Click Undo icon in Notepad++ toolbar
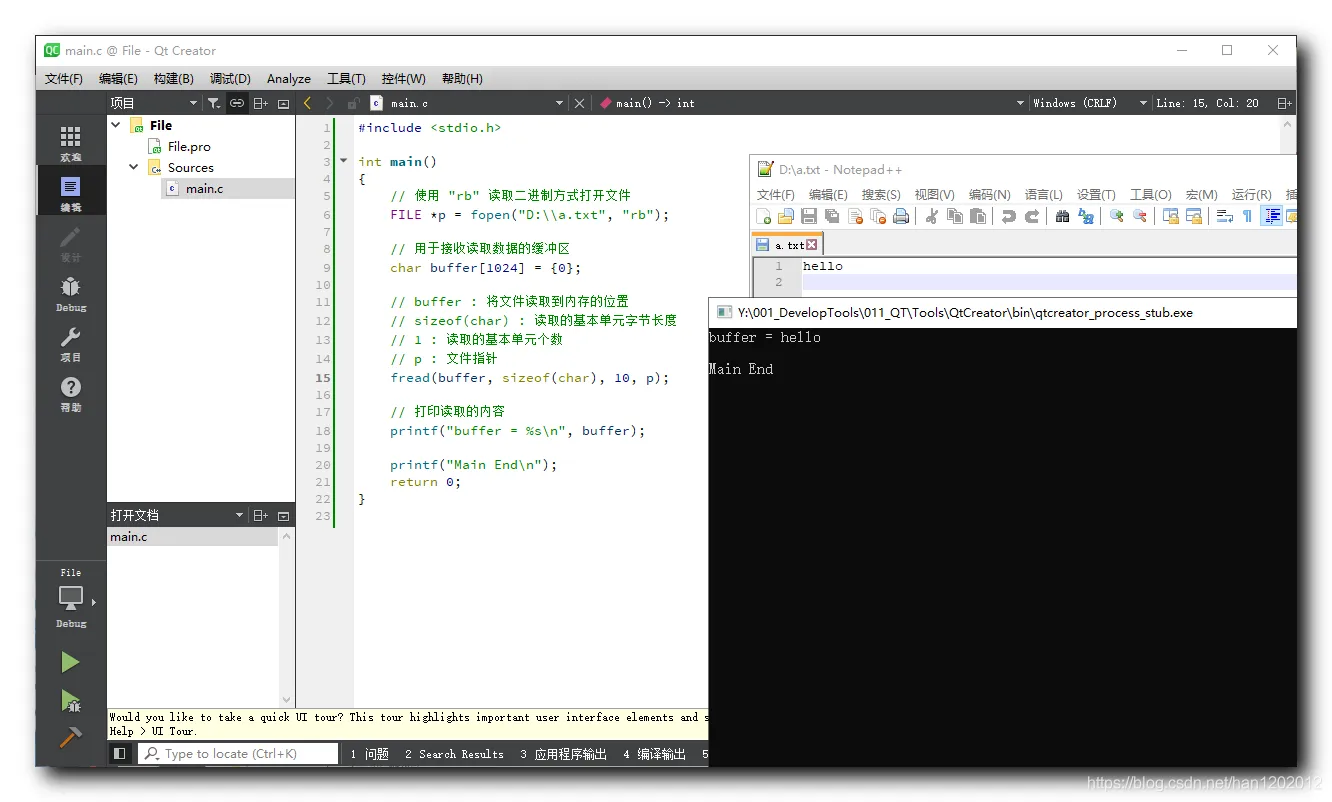Viewport: 1332px width, 802px height. [1009, 216]
